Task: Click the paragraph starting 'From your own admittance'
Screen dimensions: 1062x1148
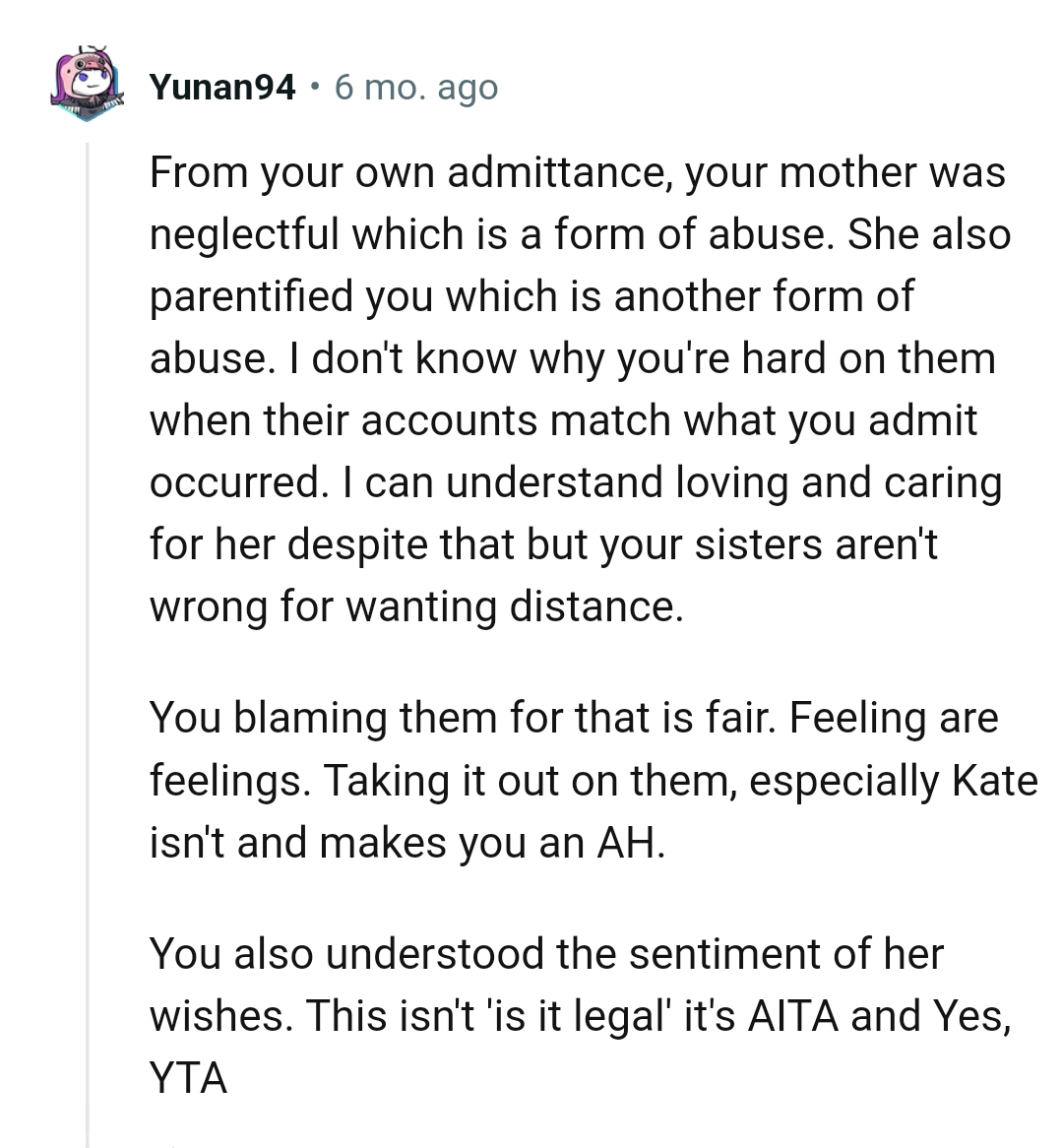Action: coord(581,390)
